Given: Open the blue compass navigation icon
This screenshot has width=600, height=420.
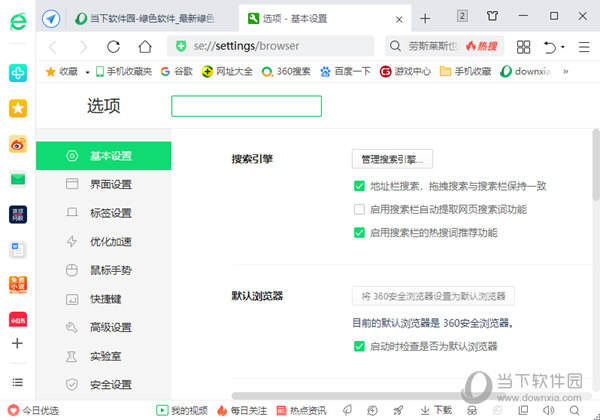Looking at the screenshot, I should point(51,18).
